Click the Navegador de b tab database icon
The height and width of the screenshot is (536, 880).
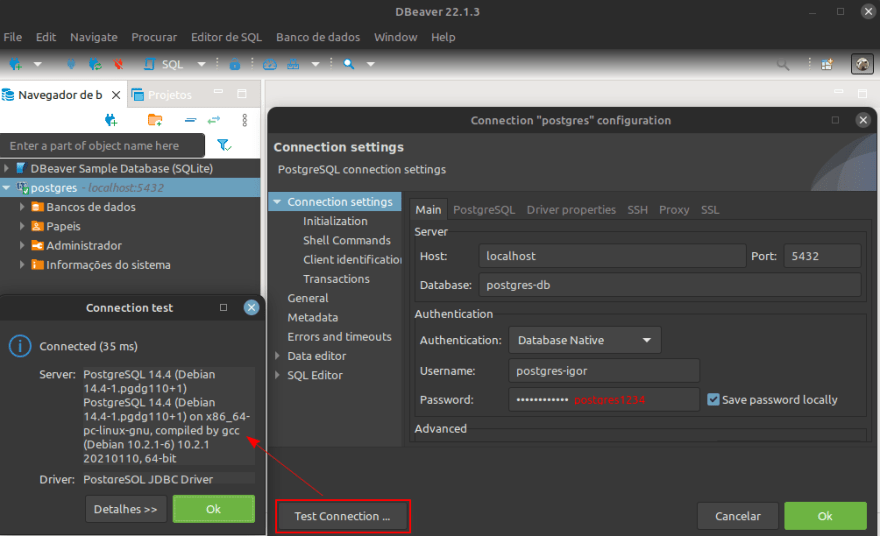tap(8, 95)
